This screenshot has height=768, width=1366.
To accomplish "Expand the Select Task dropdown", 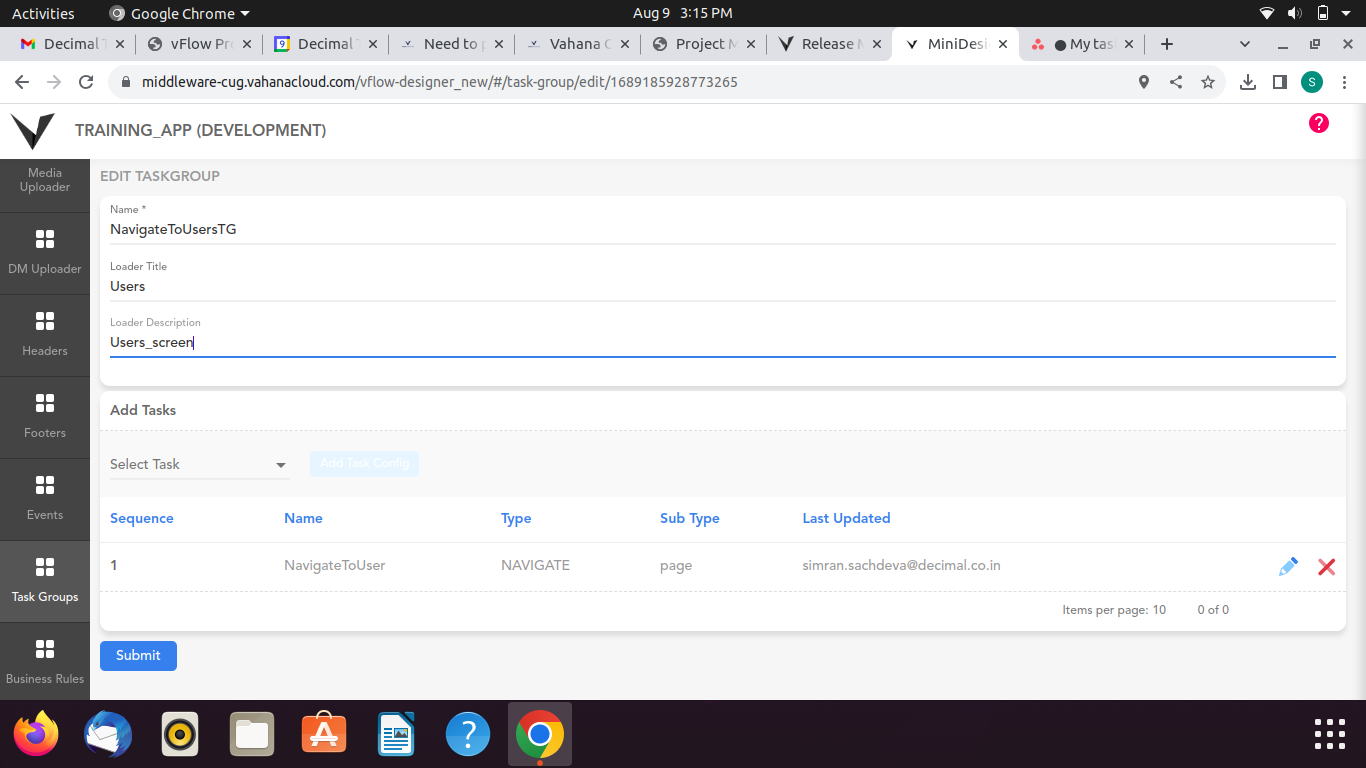I will pos(199,464).
